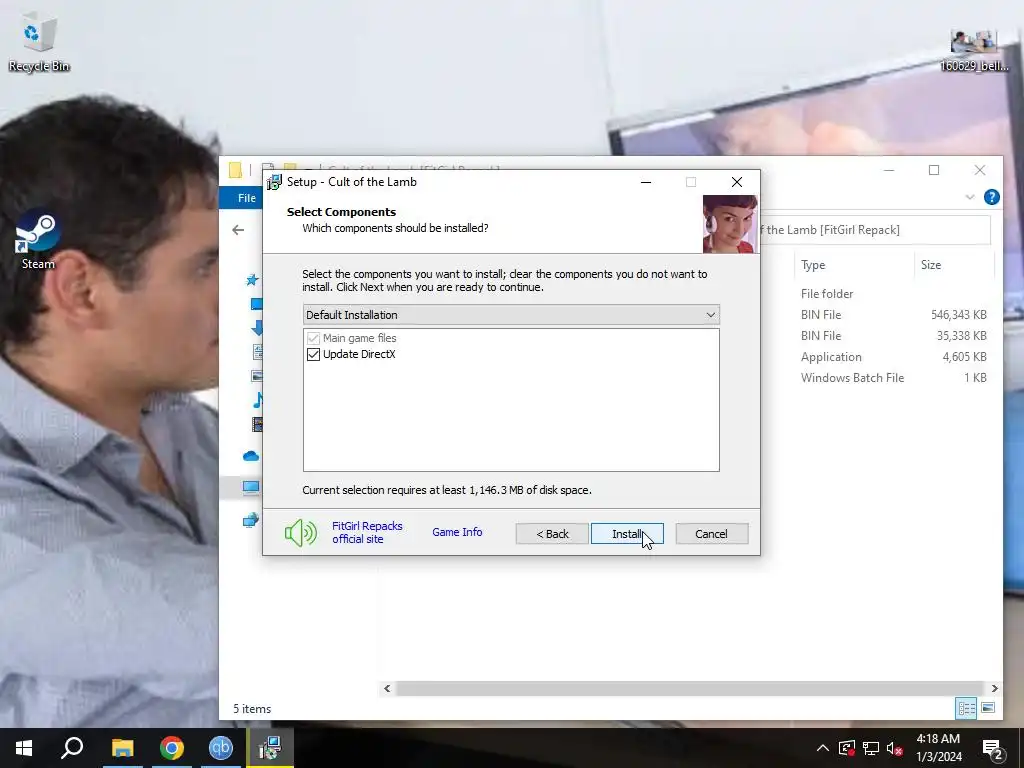The image size is (1024, 768).
Task: Open the Windows Start menu
Action: click(24, 748)
